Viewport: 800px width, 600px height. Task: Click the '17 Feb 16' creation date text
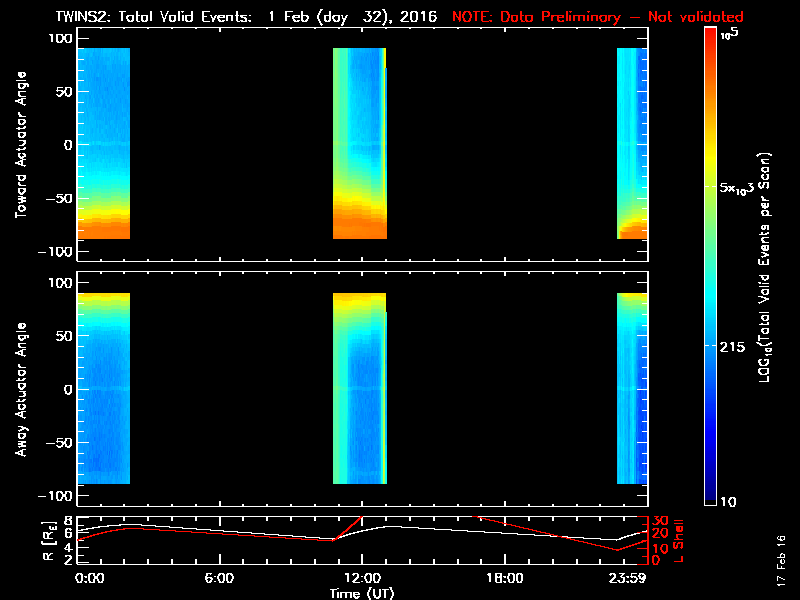(x=782, y=560)
